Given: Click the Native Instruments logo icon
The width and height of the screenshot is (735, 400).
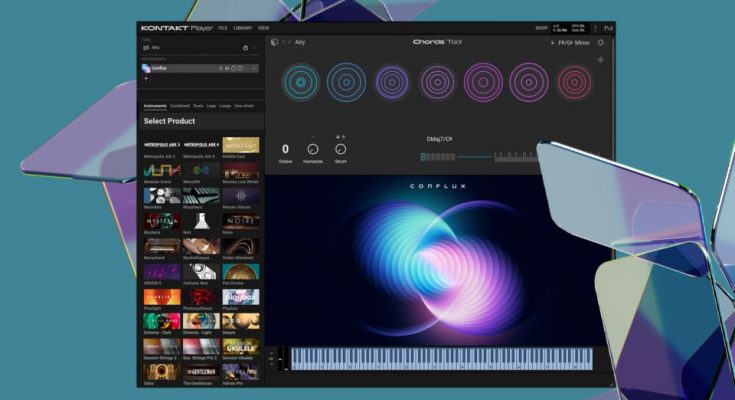Looking at the screenshot, I should pyautogui.click(x=608, y=28).
